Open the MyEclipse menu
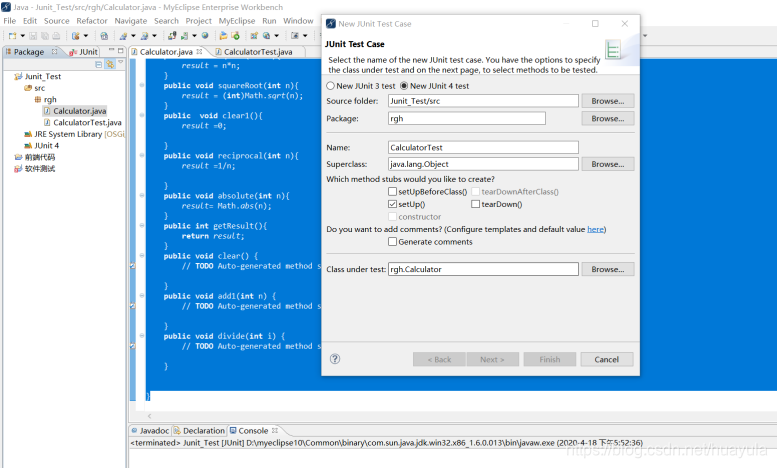 tap(237, 21)
